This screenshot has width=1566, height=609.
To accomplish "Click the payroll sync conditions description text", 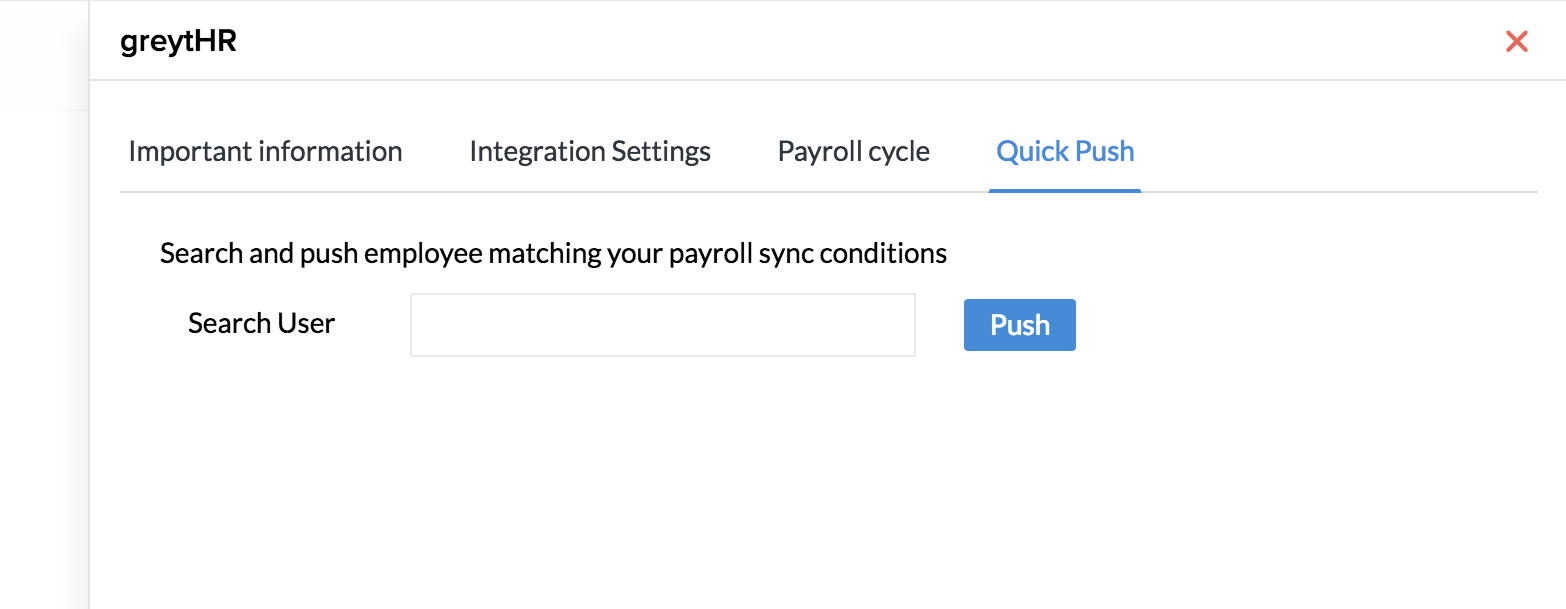I will click(x=553, y=254).
